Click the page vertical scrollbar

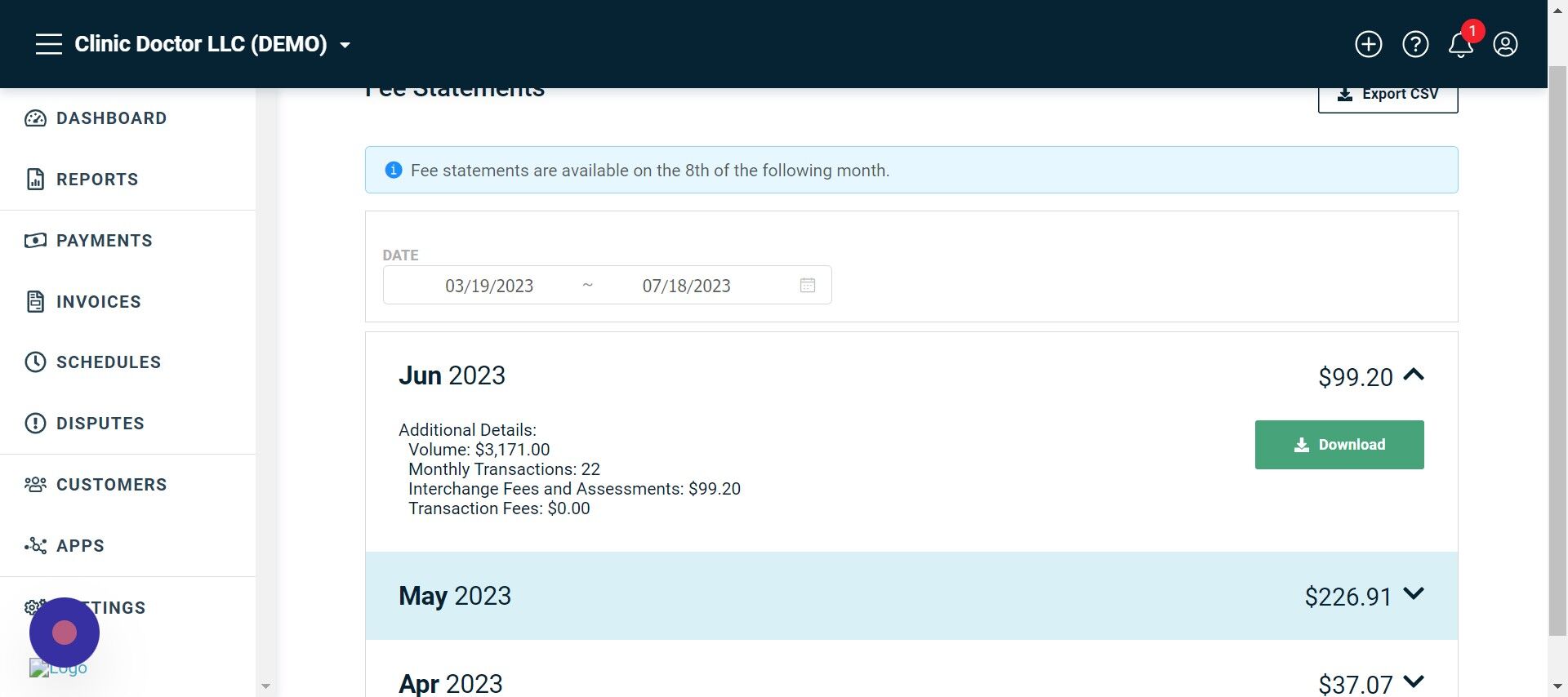[x=1557, y=351]
